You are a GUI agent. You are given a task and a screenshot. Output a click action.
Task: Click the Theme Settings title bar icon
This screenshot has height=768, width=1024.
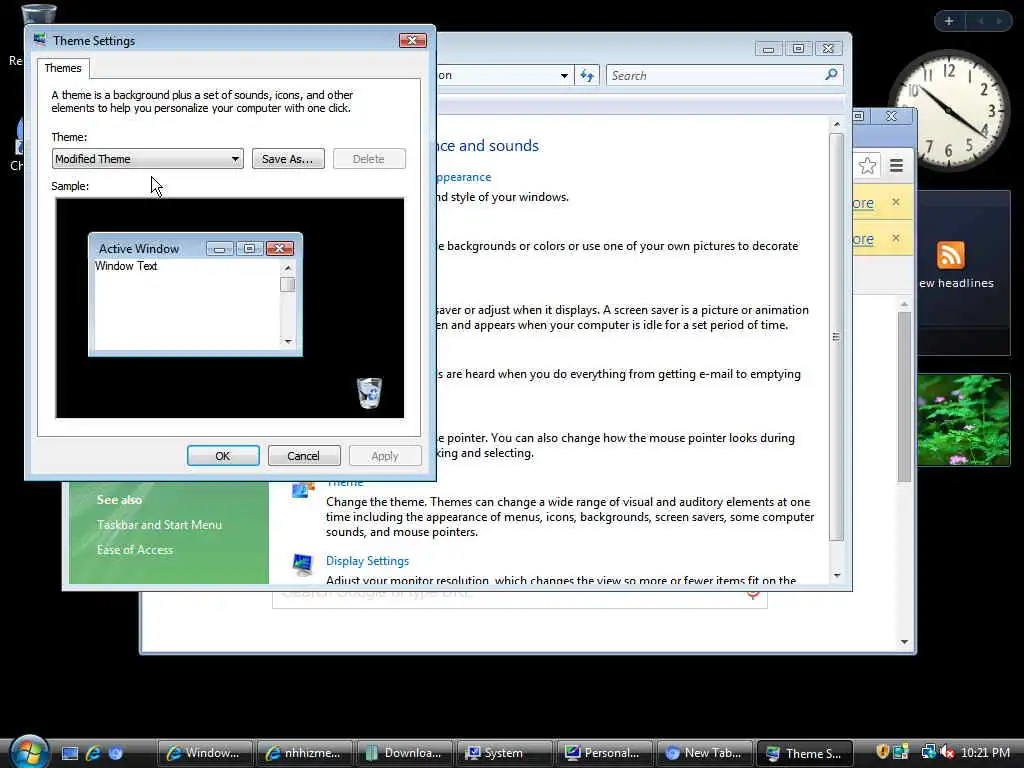point(40,40)
